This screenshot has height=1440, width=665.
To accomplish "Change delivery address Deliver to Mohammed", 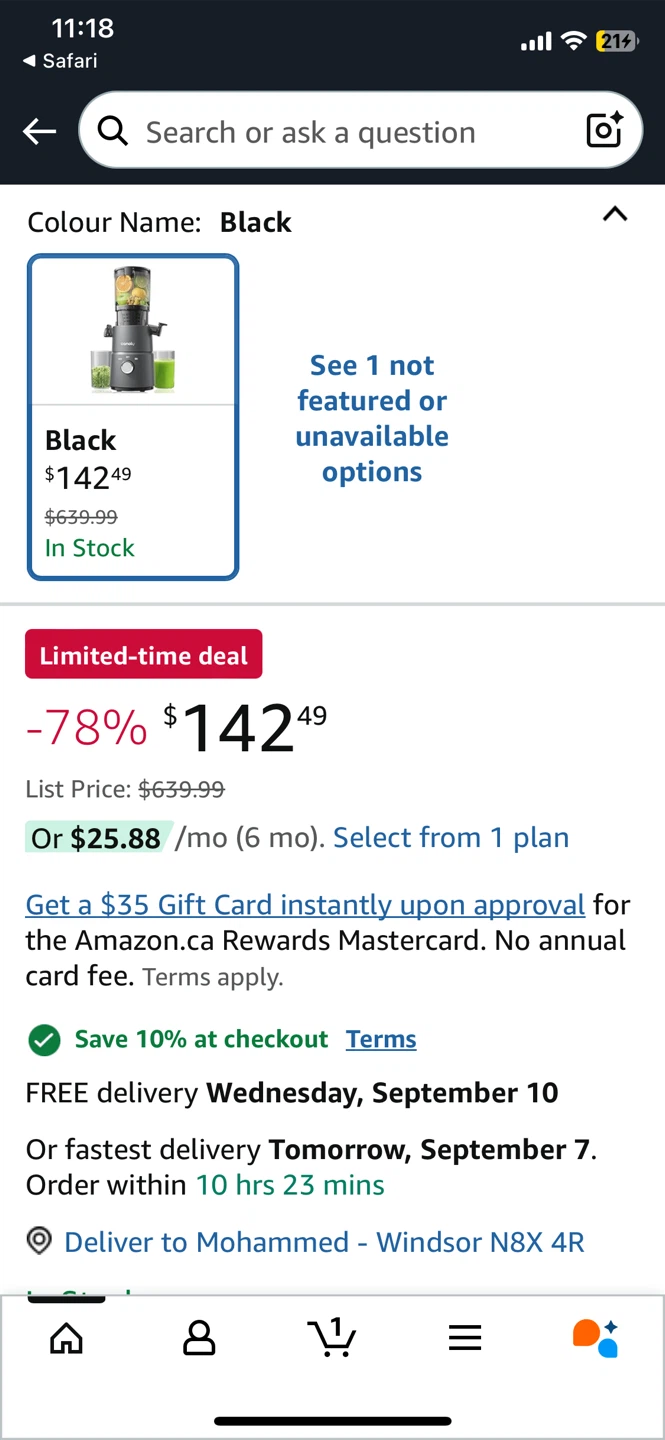I will click(324, 1242).
